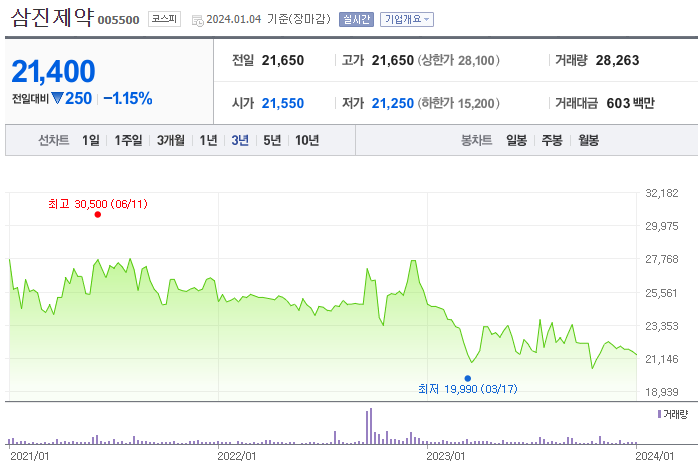Click the -1.15% change rate
The height and width of the screenshot is (469, 698).
[128, 98]
